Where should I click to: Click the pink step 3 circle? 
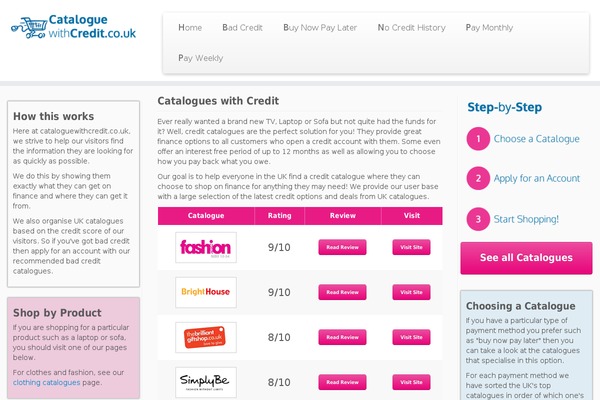(478, 219)
